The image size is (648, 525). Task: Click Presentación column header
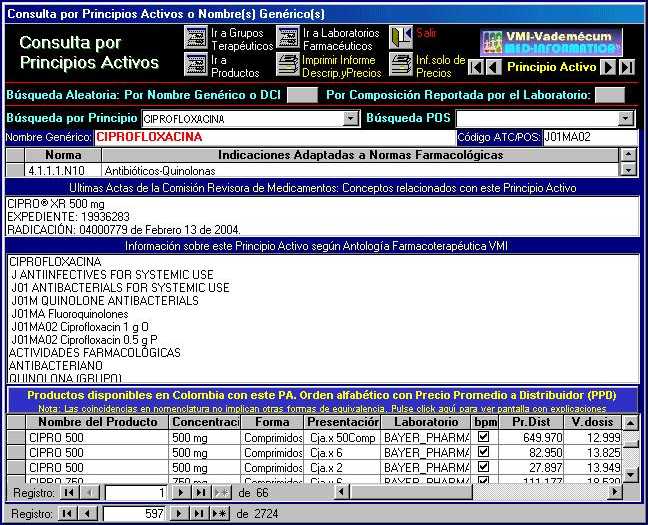(342, 422)
